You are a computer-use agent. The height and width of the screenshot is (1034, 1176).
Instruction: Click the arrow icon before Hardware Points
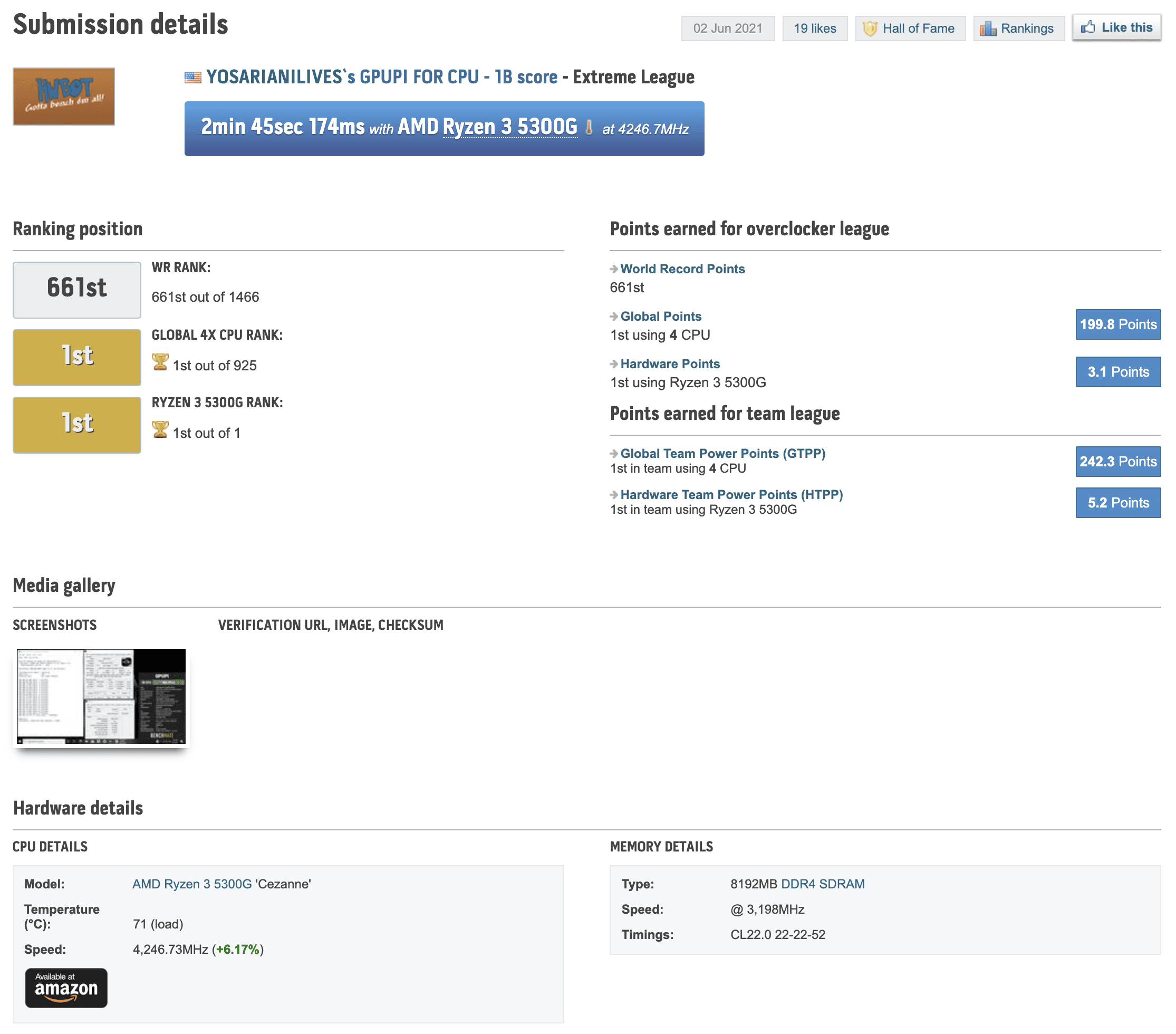(x=614, y=363)
